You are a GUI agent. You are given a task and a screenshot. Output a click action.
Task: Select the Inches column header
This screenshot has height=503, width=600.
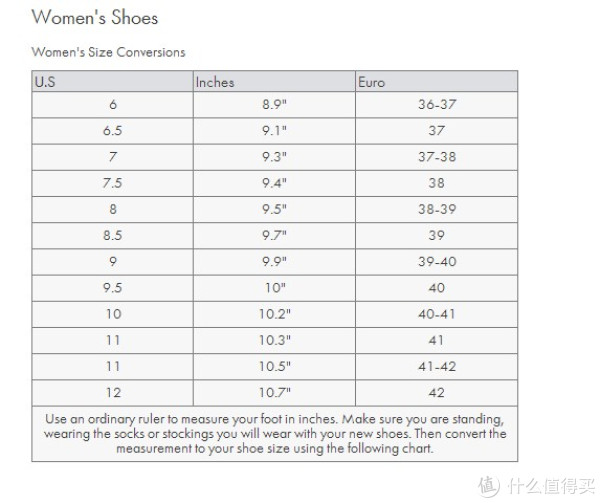274,81
